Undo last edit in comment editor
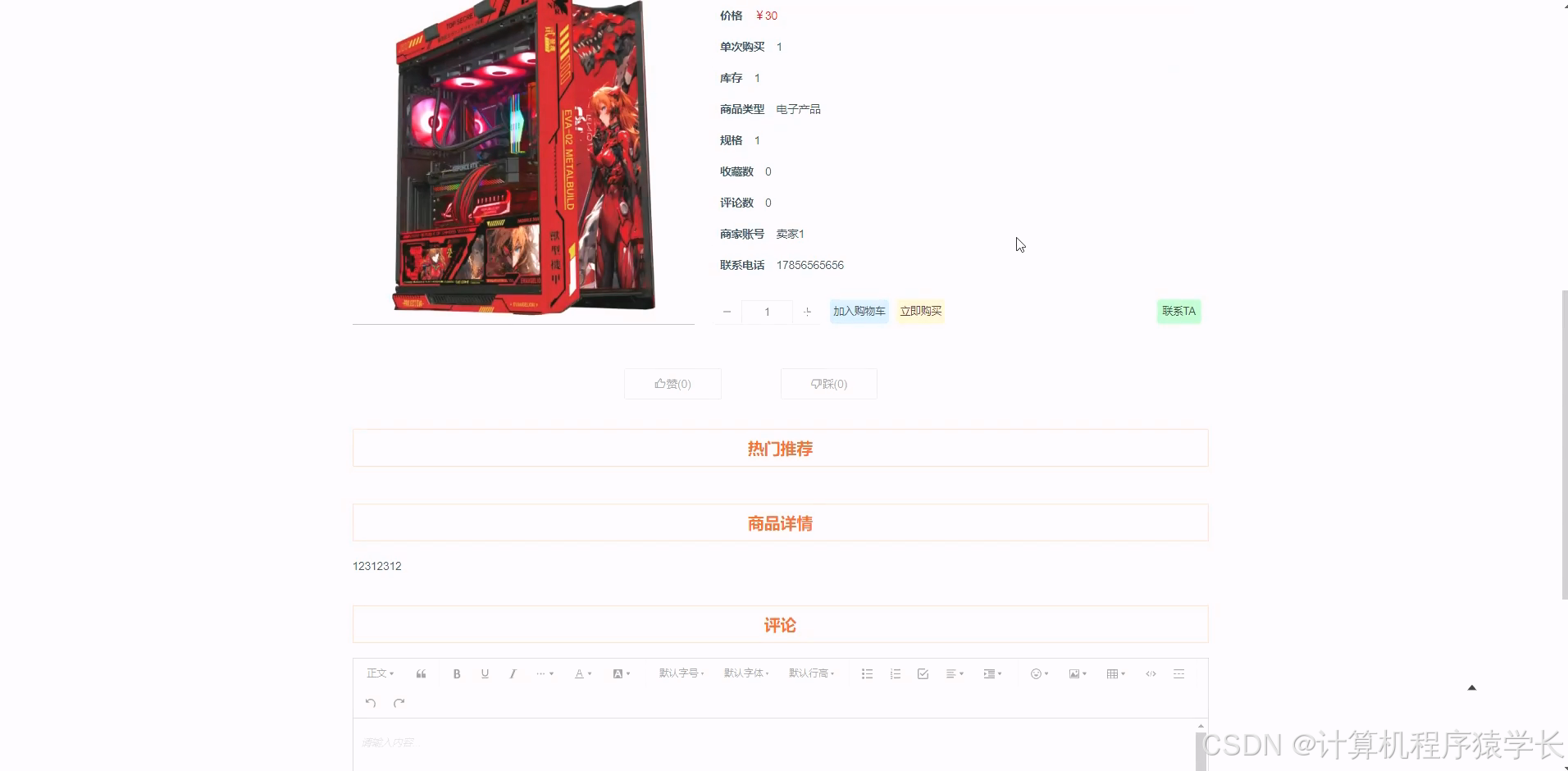 tap(370, 703)
